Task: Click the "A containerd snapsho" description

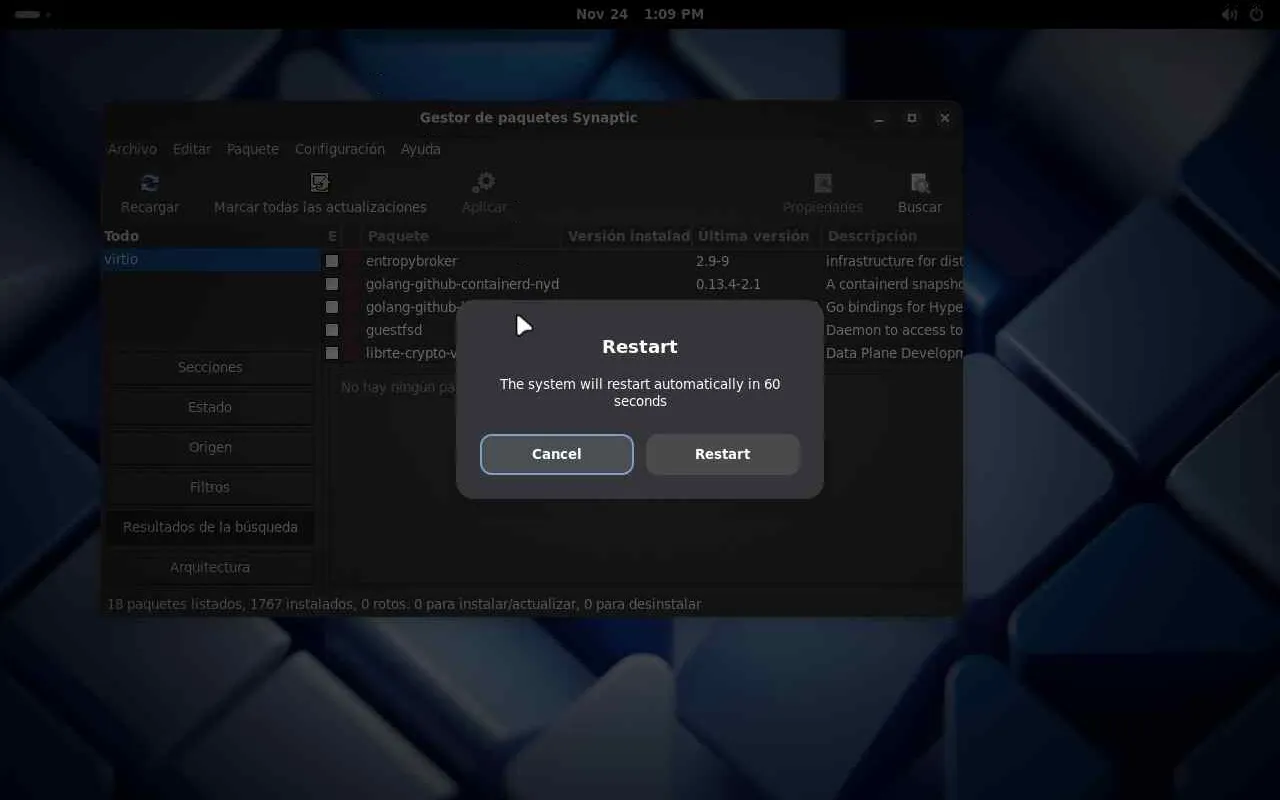Action: click(894, 284)
